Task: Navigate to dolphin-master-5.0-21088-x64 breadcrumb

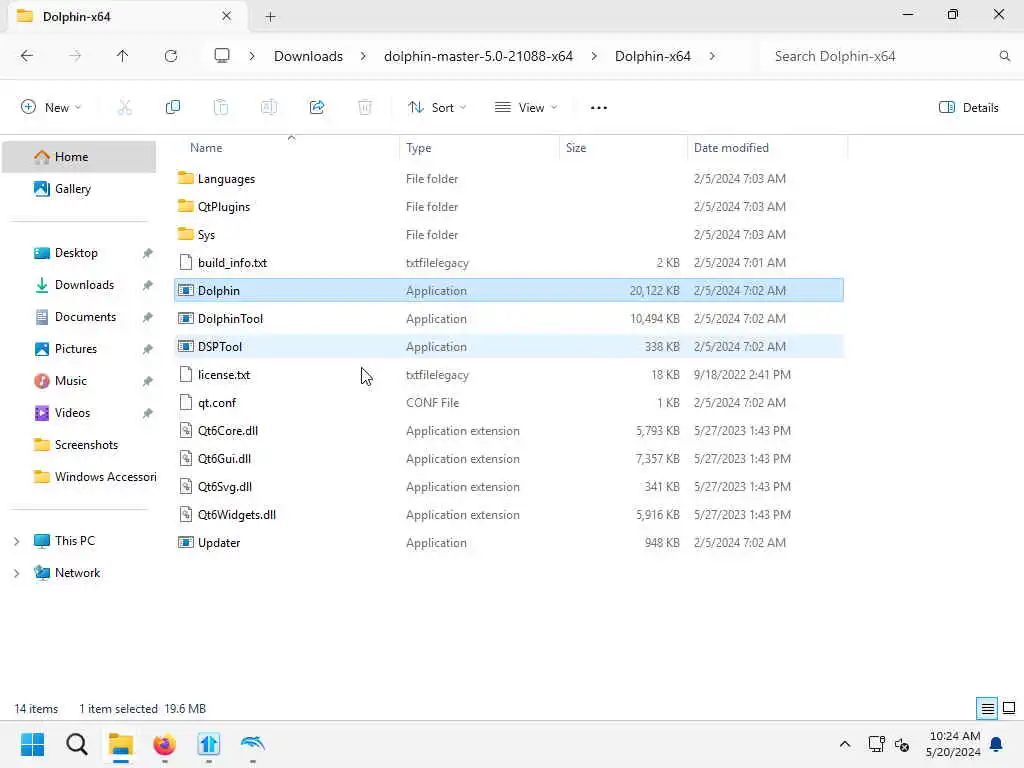Action: tap(478, 56)
